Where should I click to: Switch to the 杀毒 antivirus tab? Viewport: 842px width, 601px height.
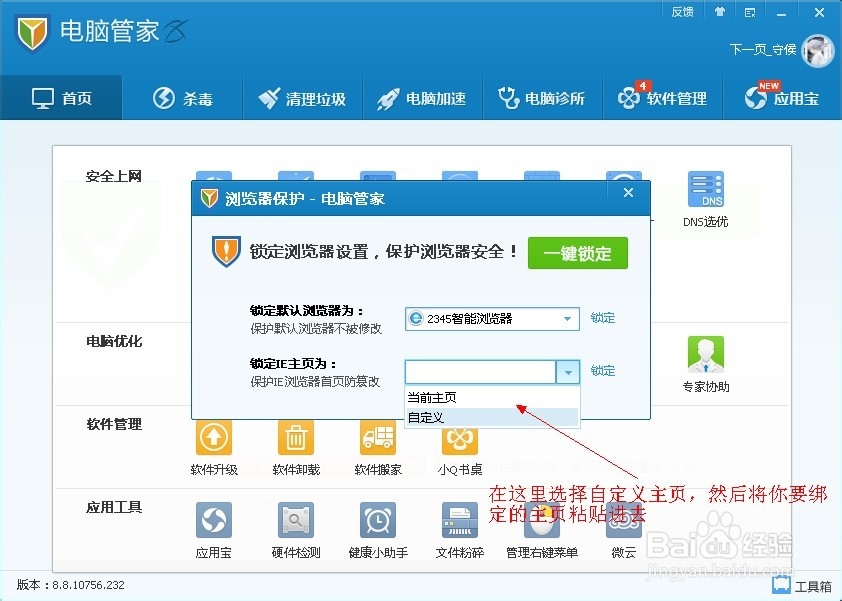pyautogui.click(x=183, y=98)
